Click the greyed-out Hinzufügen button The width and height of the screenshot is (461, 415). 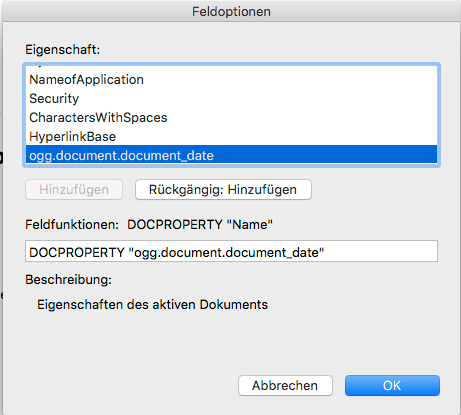[x=74, y=190]
